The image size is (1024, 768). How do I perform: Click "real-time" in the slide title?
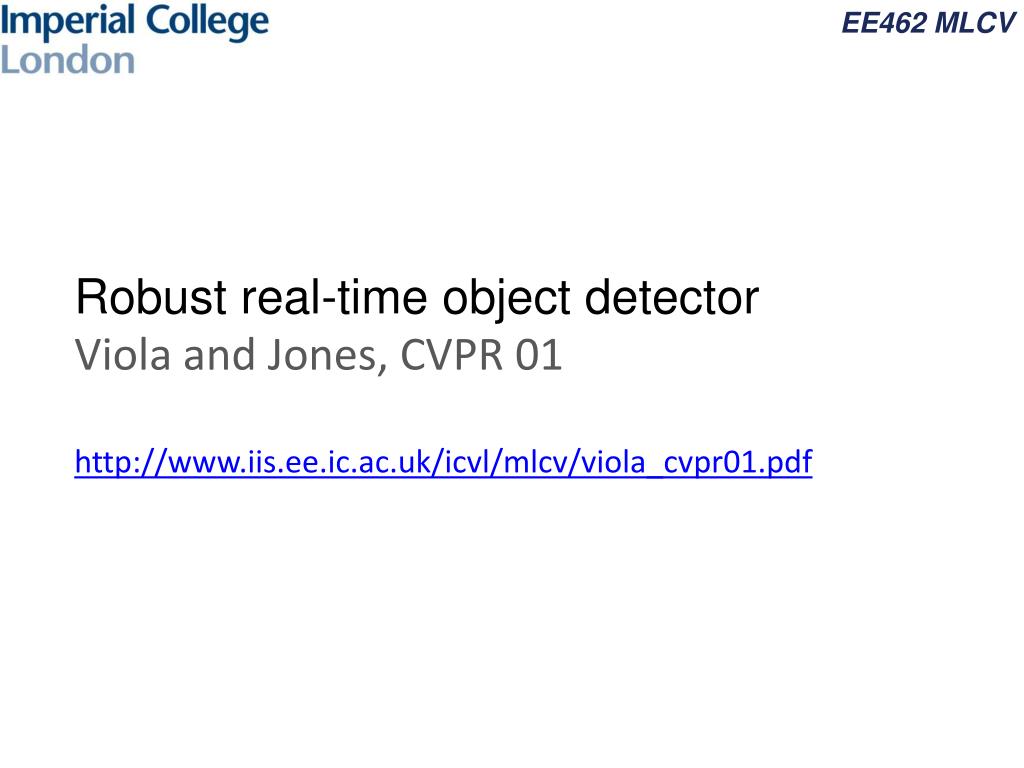click(x=334, y=297)
